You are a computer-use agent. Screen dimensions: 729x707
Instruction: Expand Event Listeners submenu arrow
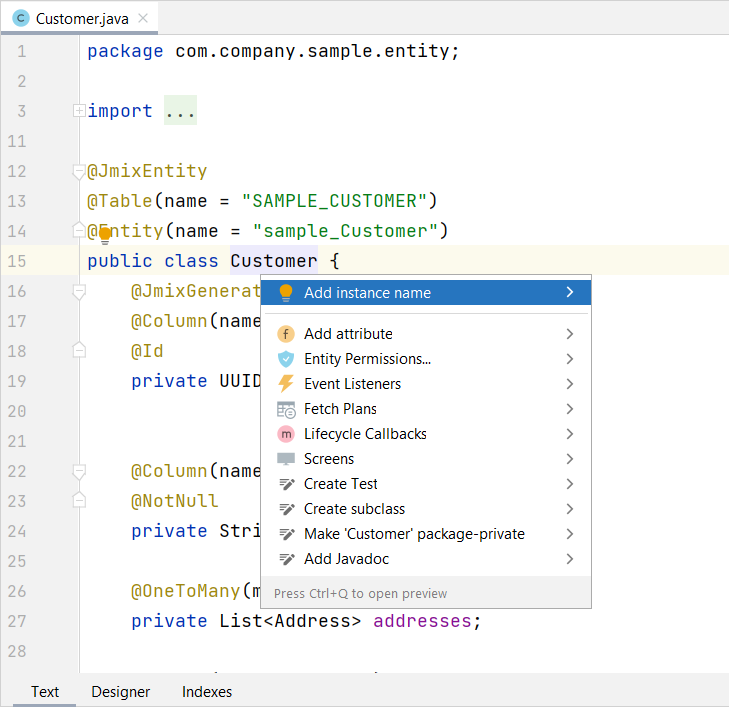(x=570, y=384)
